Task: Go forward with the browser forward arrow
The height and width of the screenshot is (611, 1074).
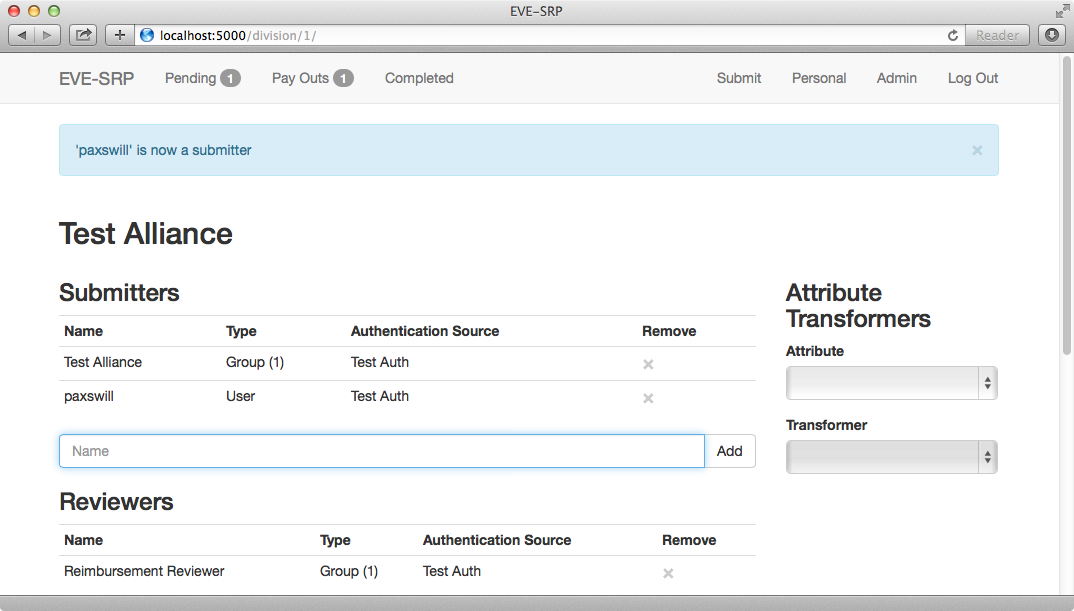Action: (47, 35)
